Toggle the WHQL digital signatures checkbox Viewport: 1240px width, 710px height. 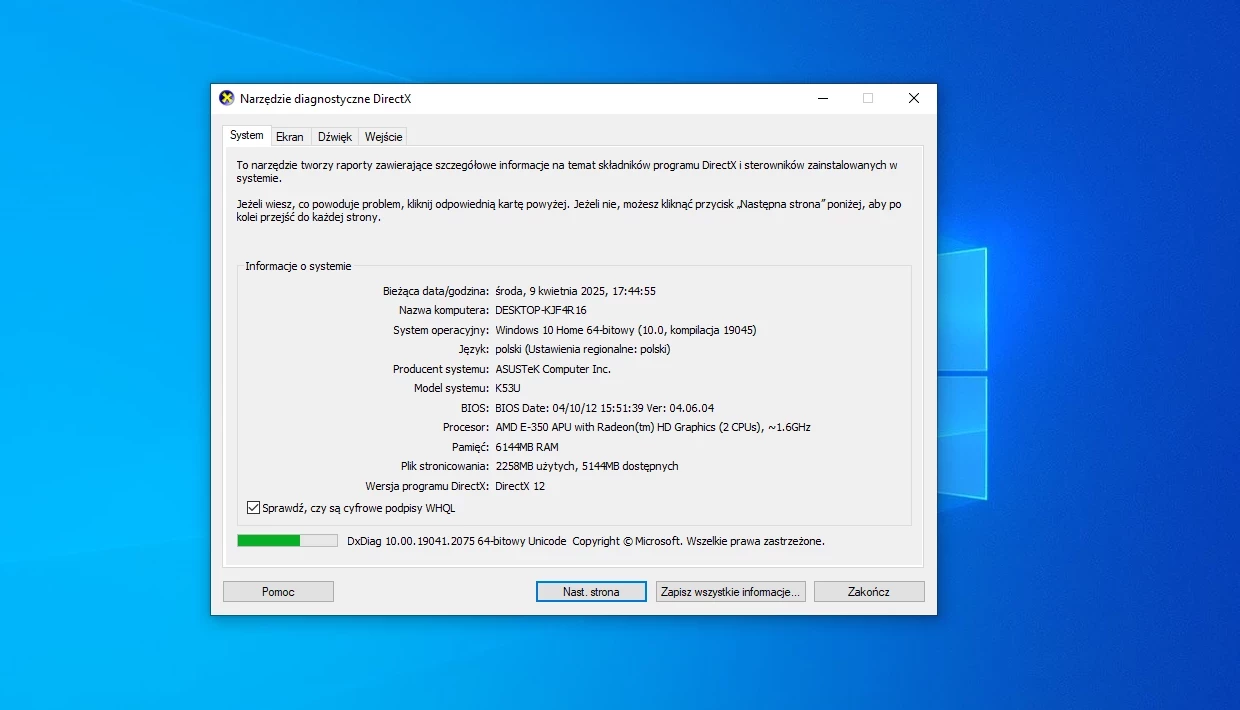tap(253, 508)
